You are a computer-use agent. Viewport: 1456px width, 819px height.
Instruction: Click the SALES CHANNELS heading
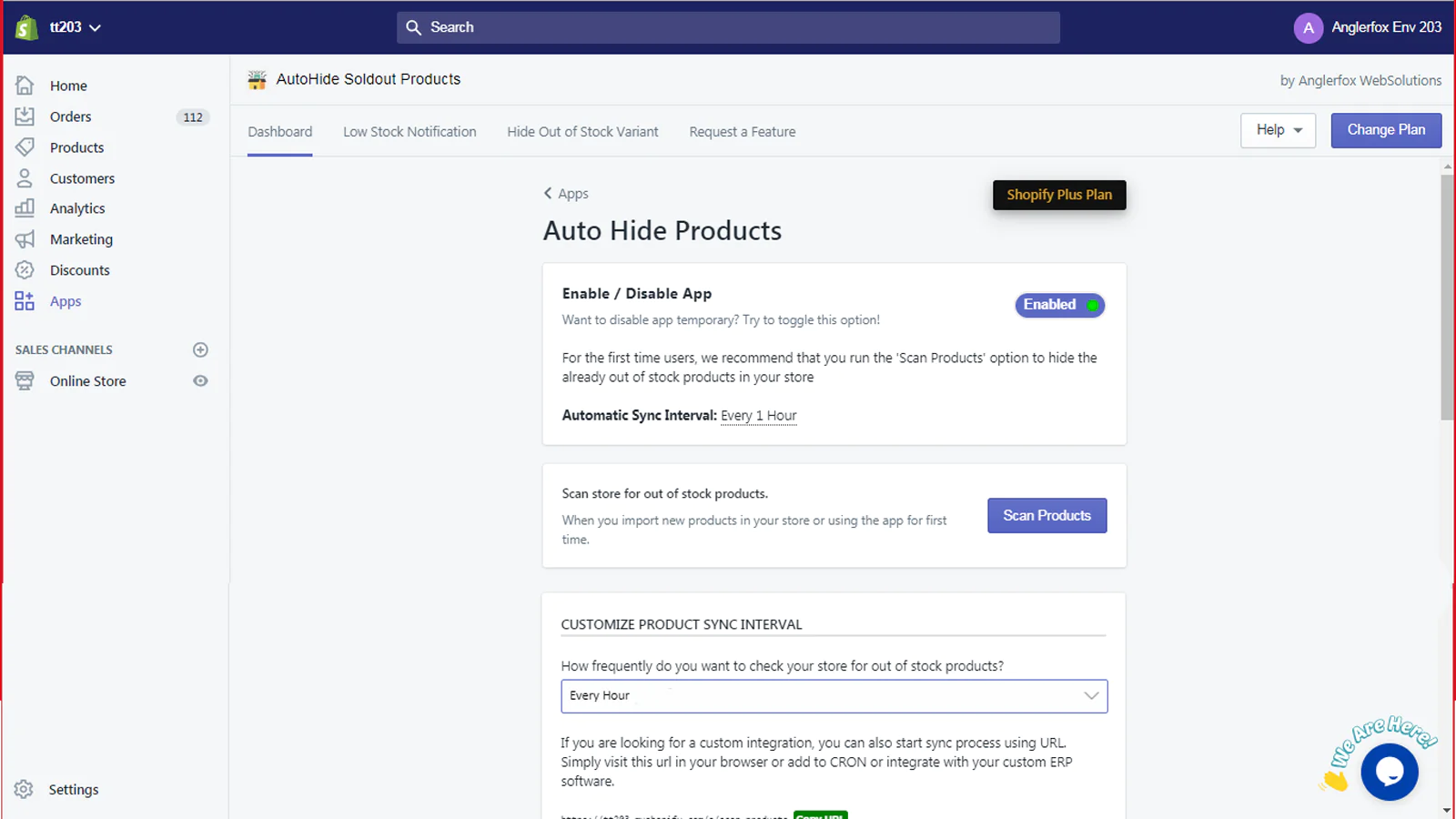pyautogui.click(x=64, y=349)
